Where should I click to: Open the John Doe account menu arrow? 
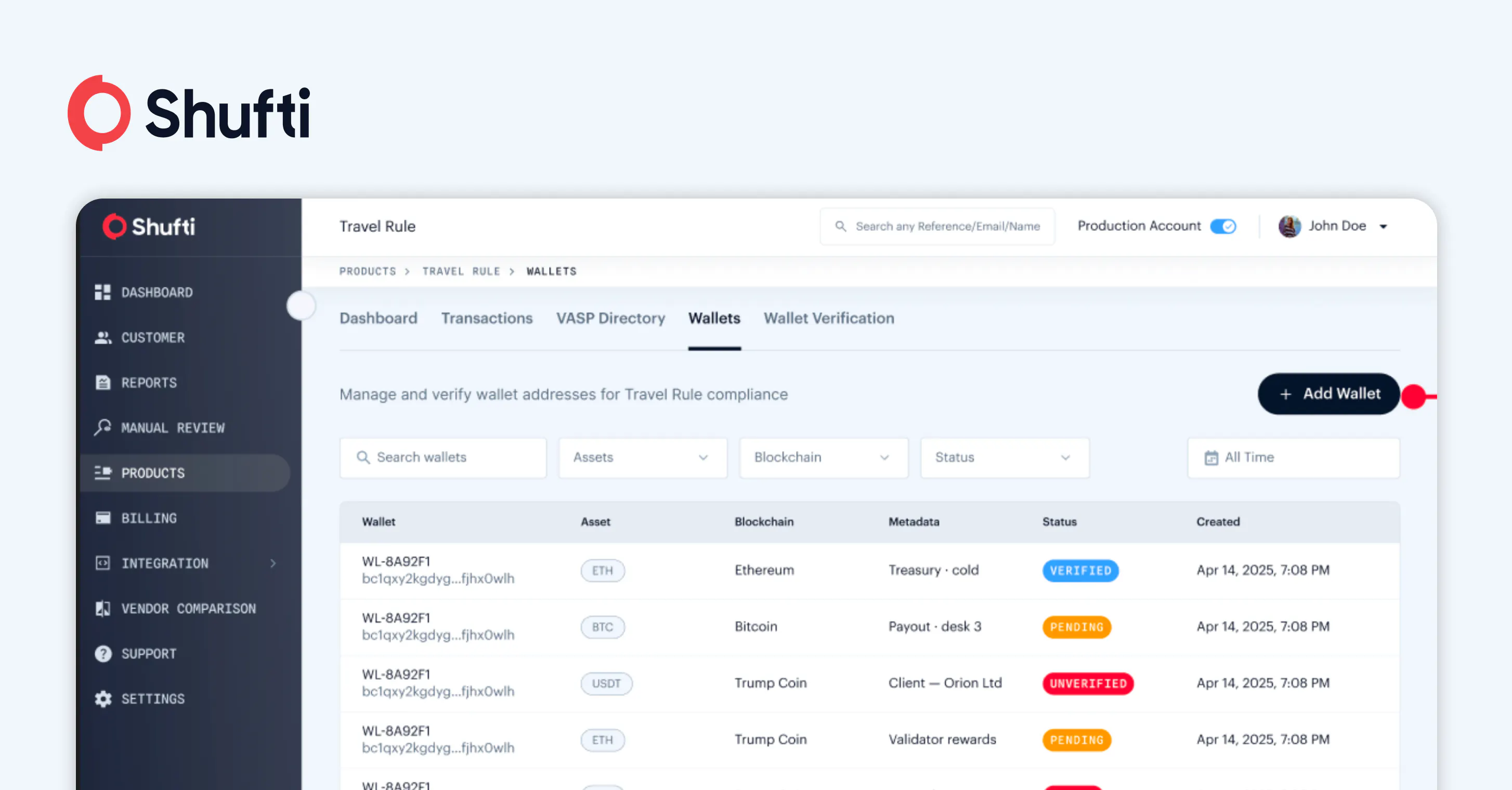point(1384,227)
